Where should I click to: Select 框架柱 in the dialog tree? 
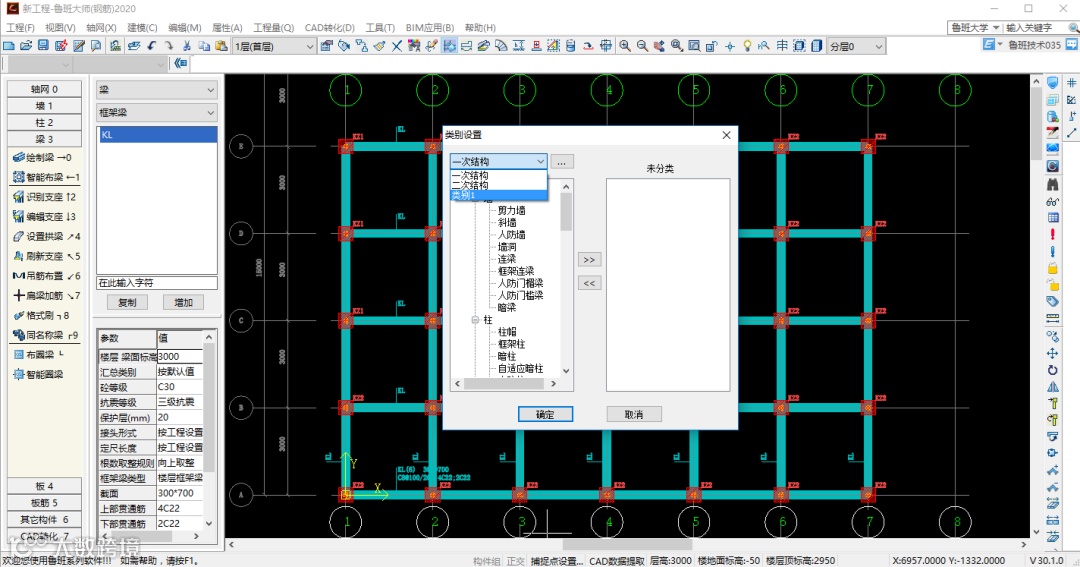(511, 344)
